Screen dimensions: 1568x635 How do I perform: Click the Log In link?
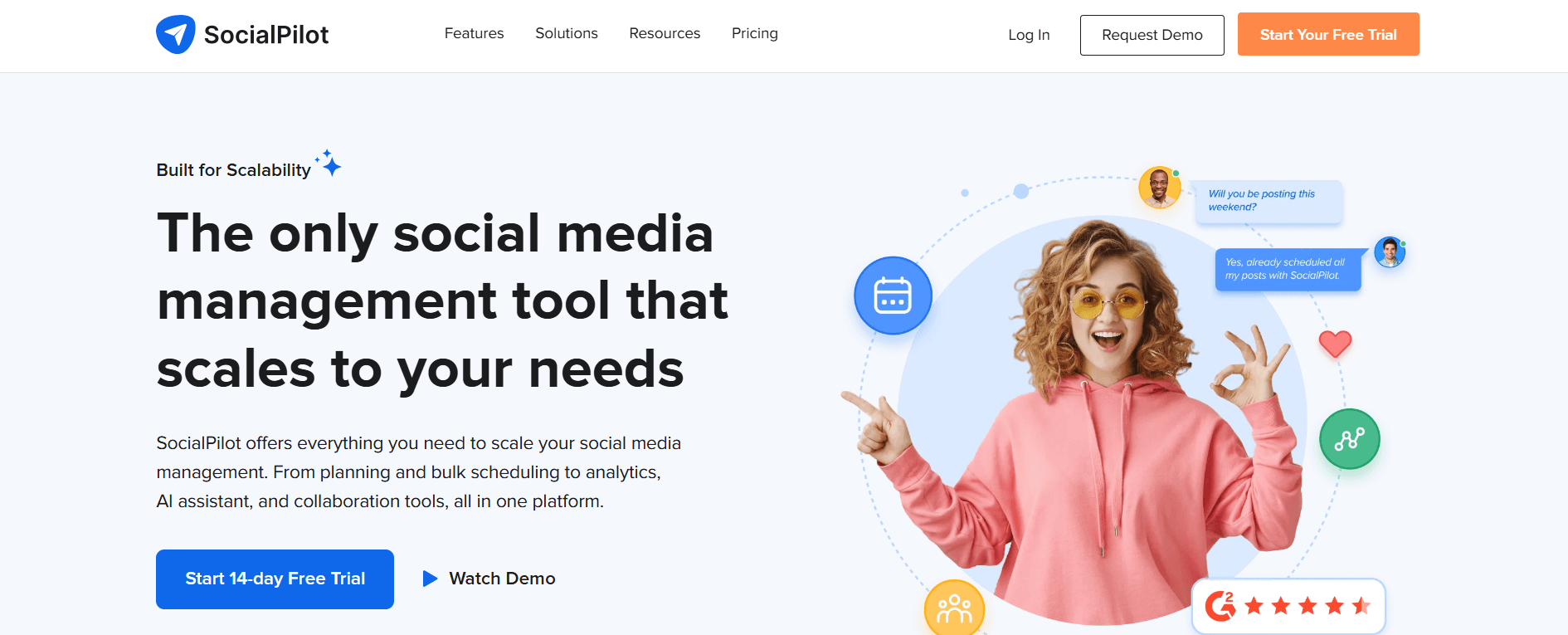1029,35
